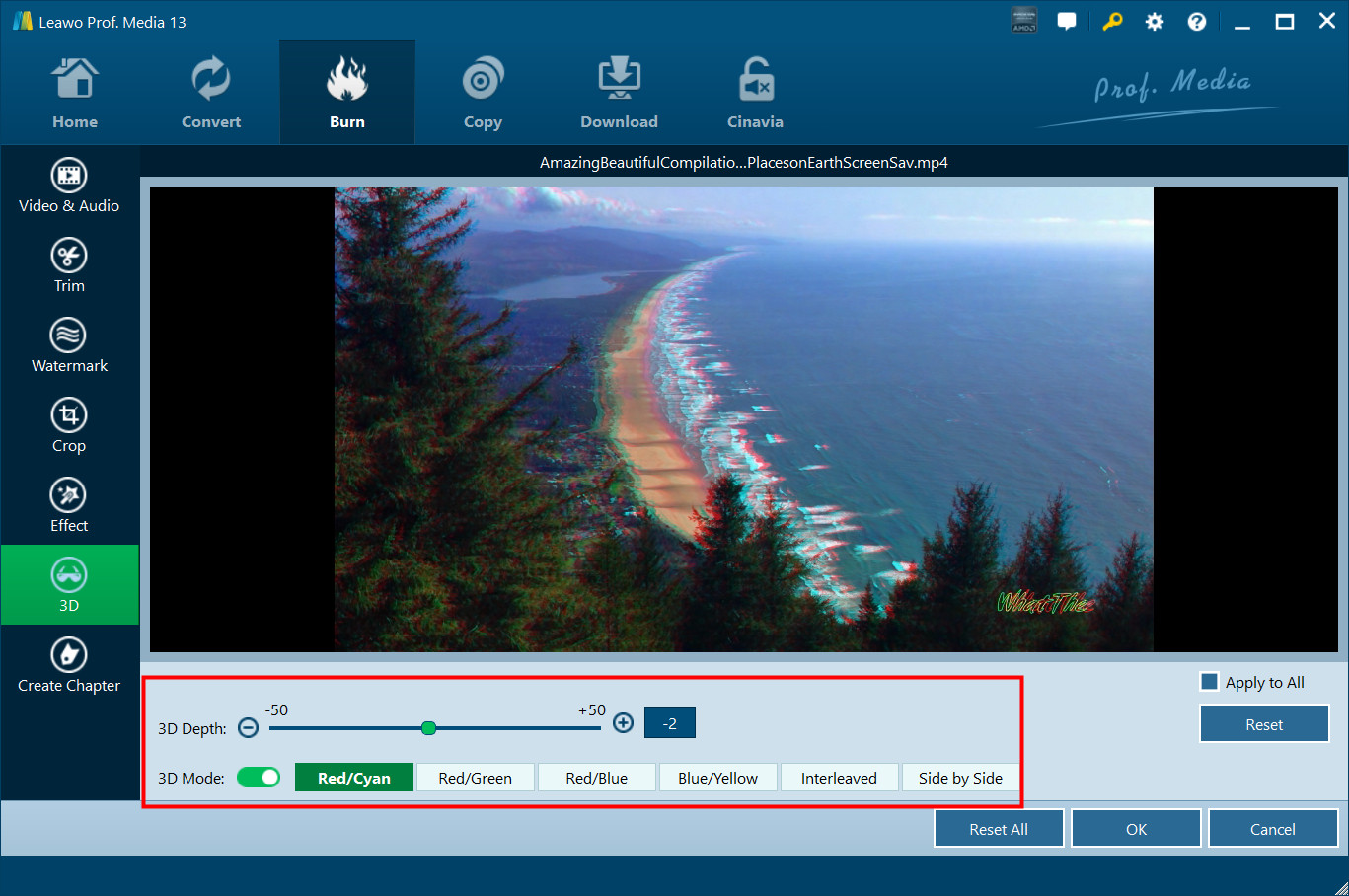Decrease 3D depth with minus button

click(249, 727)
